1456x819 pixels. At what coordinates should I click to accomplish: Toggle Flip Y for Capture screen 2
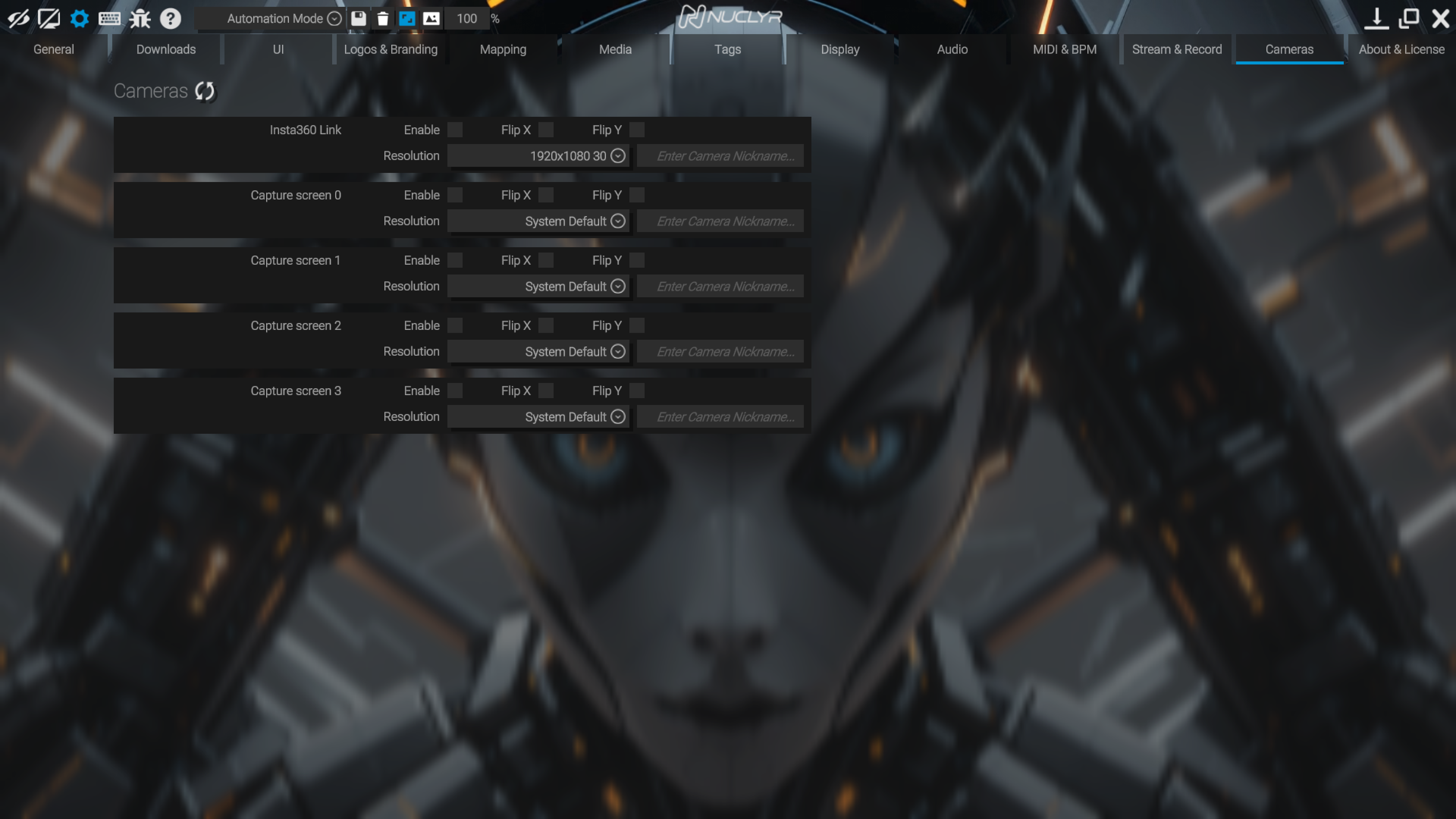click(x=637, y=326)
